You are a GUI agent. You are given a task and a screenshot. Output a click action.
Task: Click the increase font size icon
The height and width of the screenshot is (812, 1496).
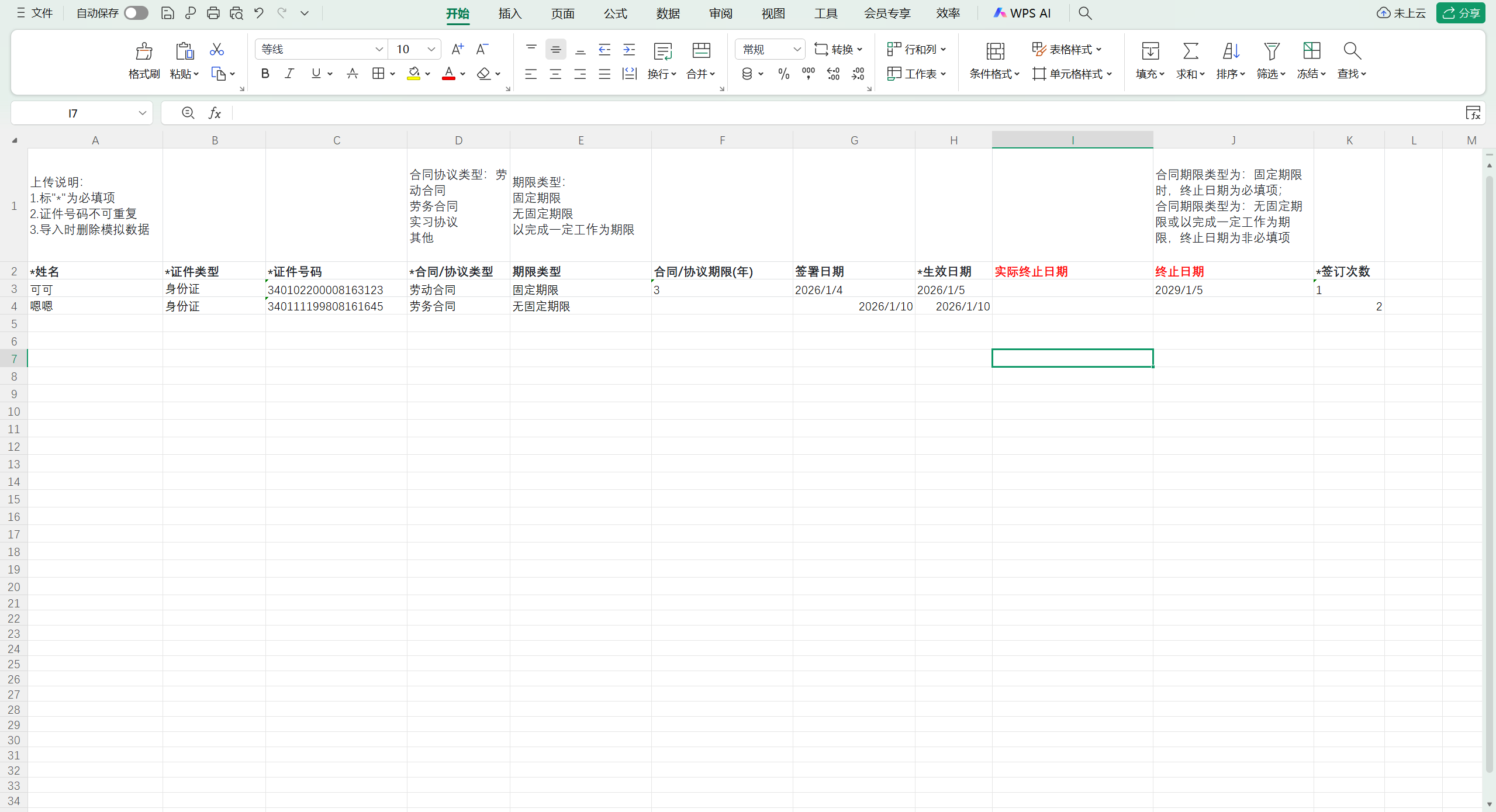pos(457,50)
